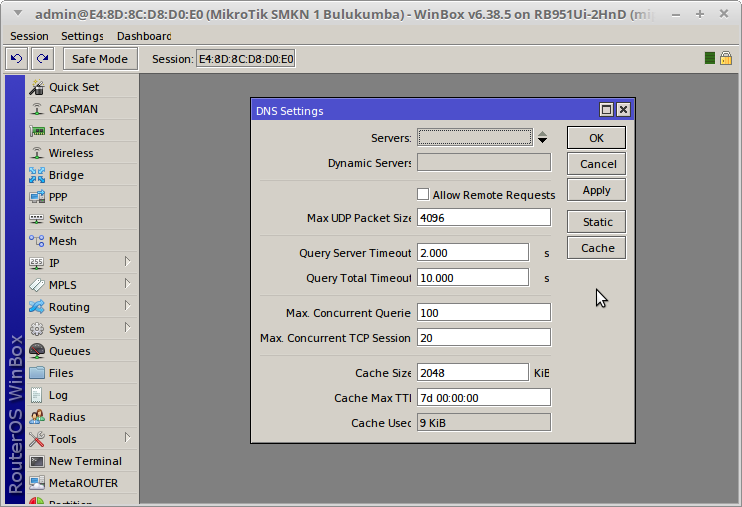The height and width of the screenshot is (507, 742).
Task: Click the Cancel button
Action: coord(596,164)
